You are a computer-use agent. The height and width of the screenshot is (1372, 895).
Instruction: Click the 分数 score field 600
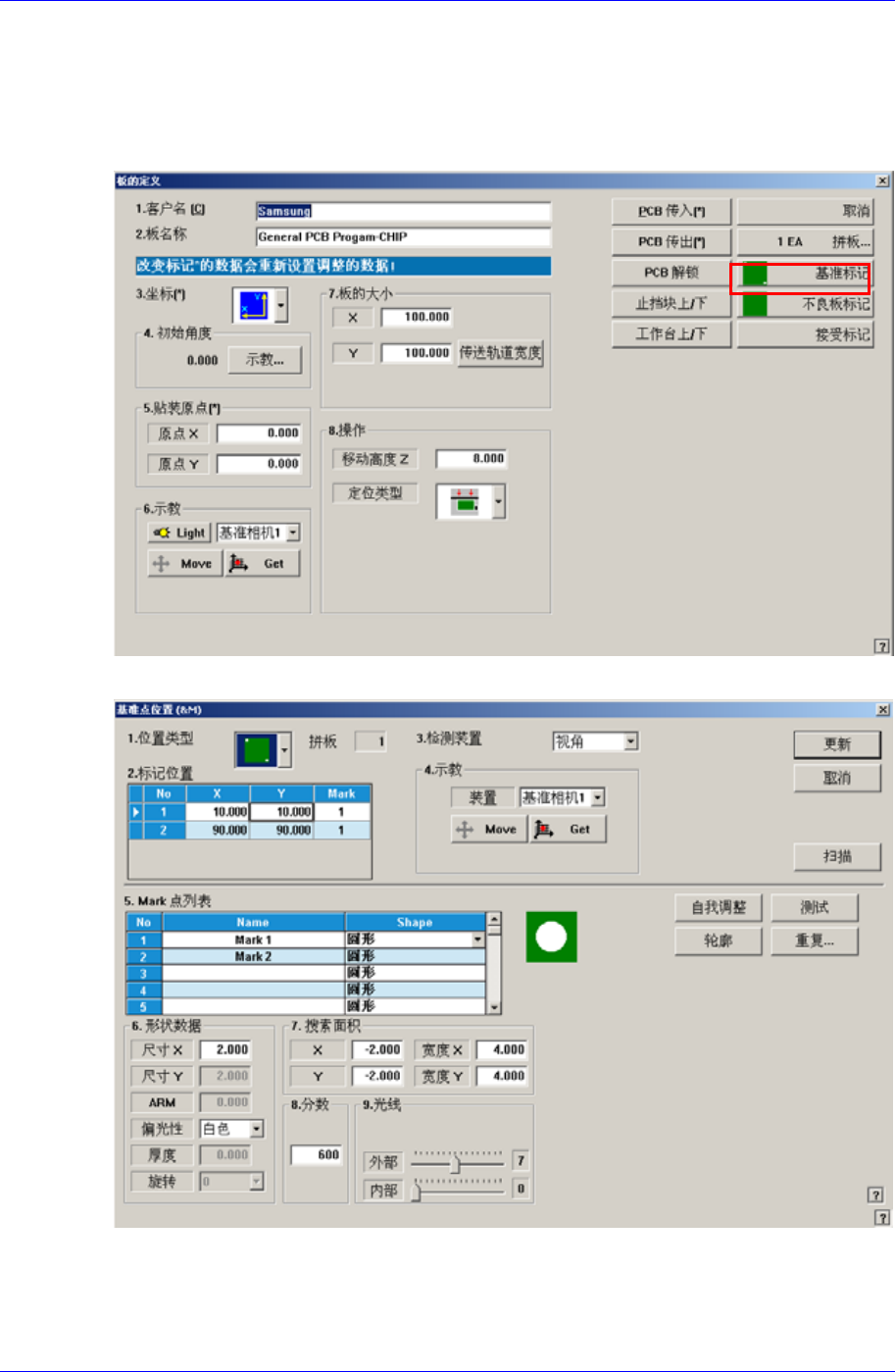tap(317, 1154)
